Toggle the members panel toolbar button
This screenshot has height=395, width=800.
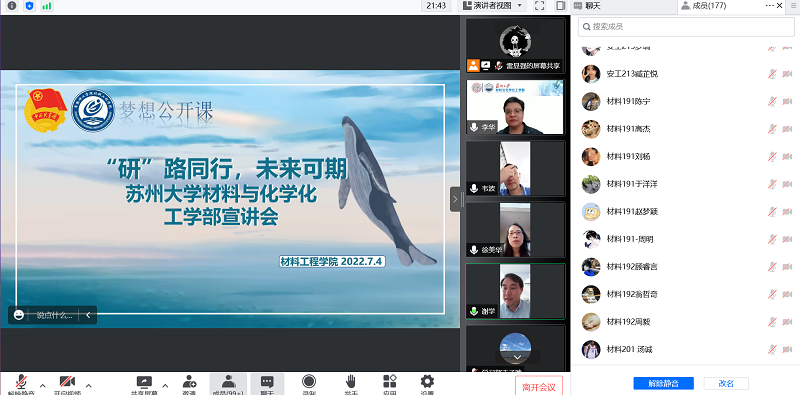pos(228,384)
